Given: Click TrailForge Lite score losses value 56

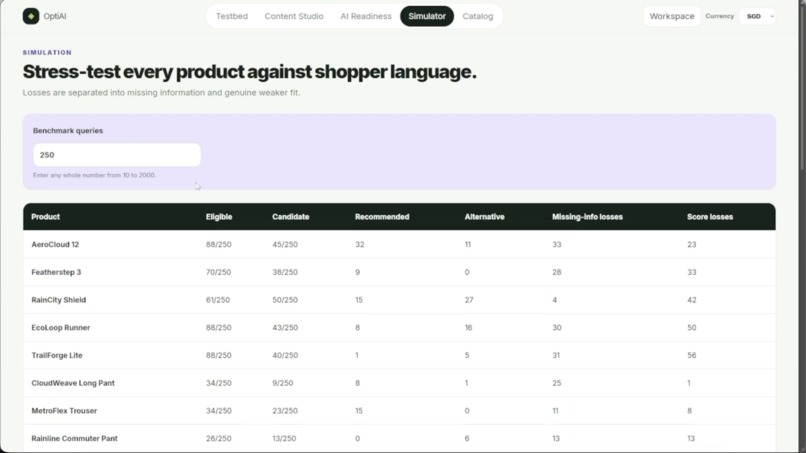Looking at the screenshot, I should click(x=691, y=355).
